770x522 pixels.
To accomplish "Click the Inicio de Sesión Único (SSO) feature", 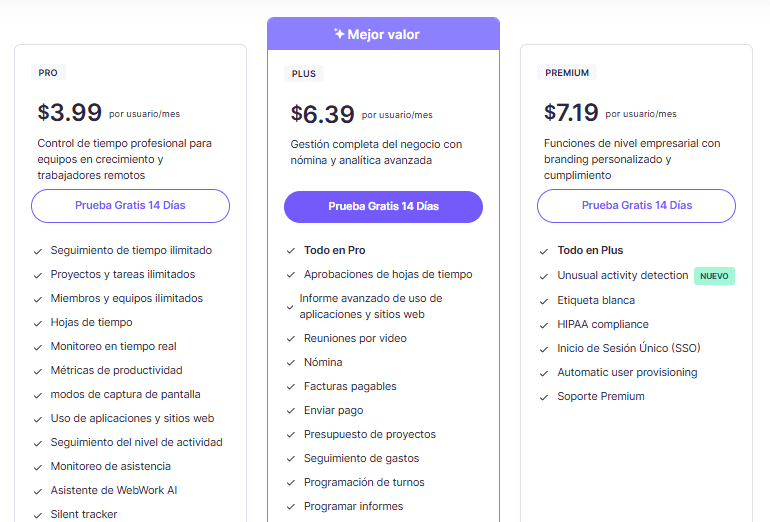I will click(628, 349).
